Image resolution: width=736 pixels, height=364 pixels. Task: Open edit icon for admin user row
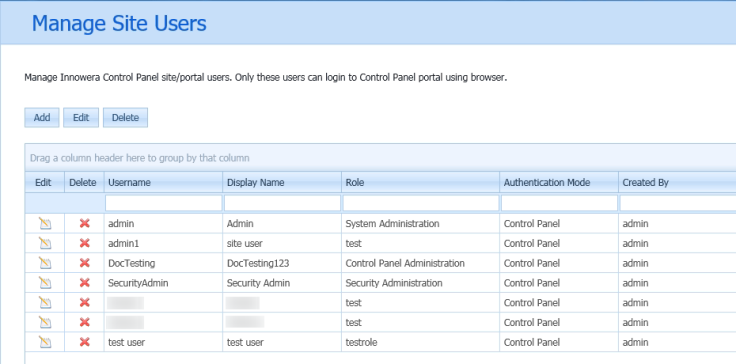pos(45,224)
